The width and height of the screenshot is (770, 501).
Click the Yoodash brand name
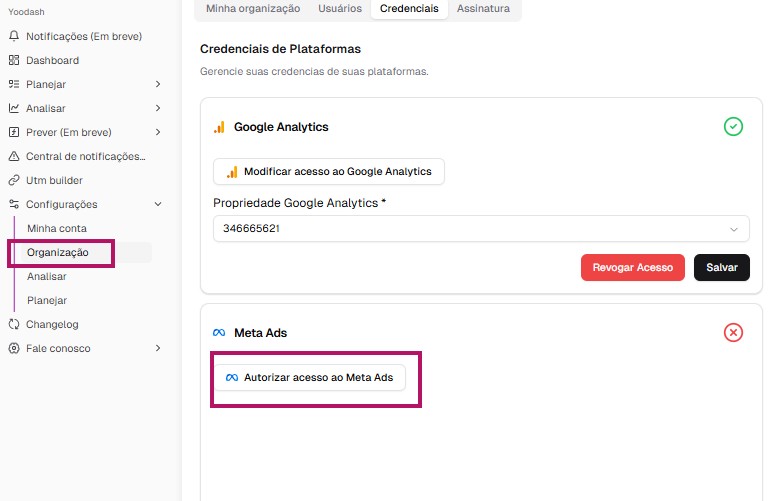coord(26,12)
